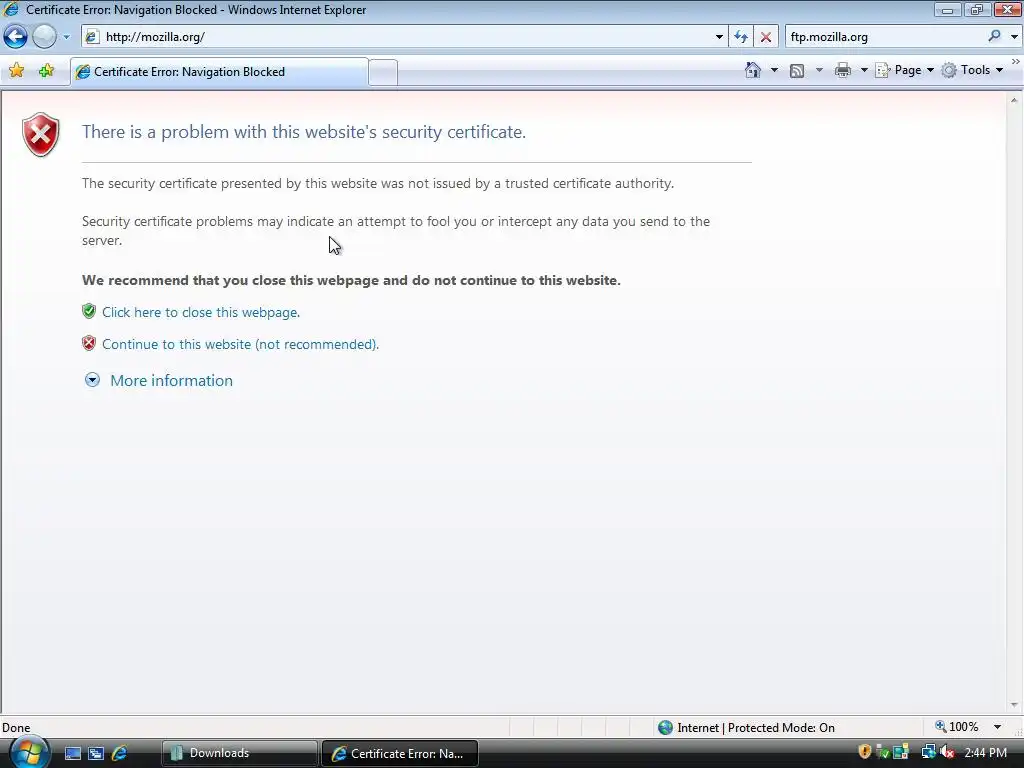Image resolution: width=1024 pixels, height=768 pixels.
Task: Open the Page menu
Action: [x=904, y=70]
